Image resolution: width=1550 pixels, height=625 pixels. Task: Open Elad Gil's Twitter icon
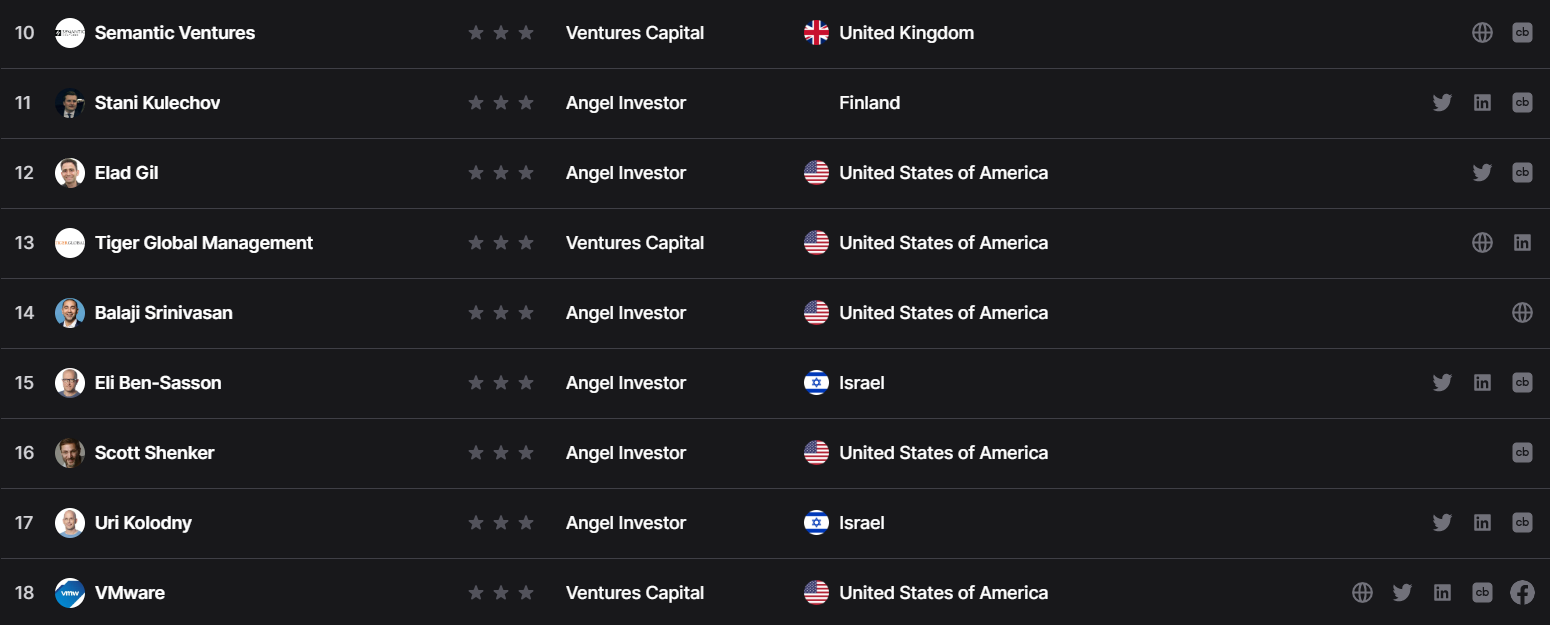[1482, 173]
